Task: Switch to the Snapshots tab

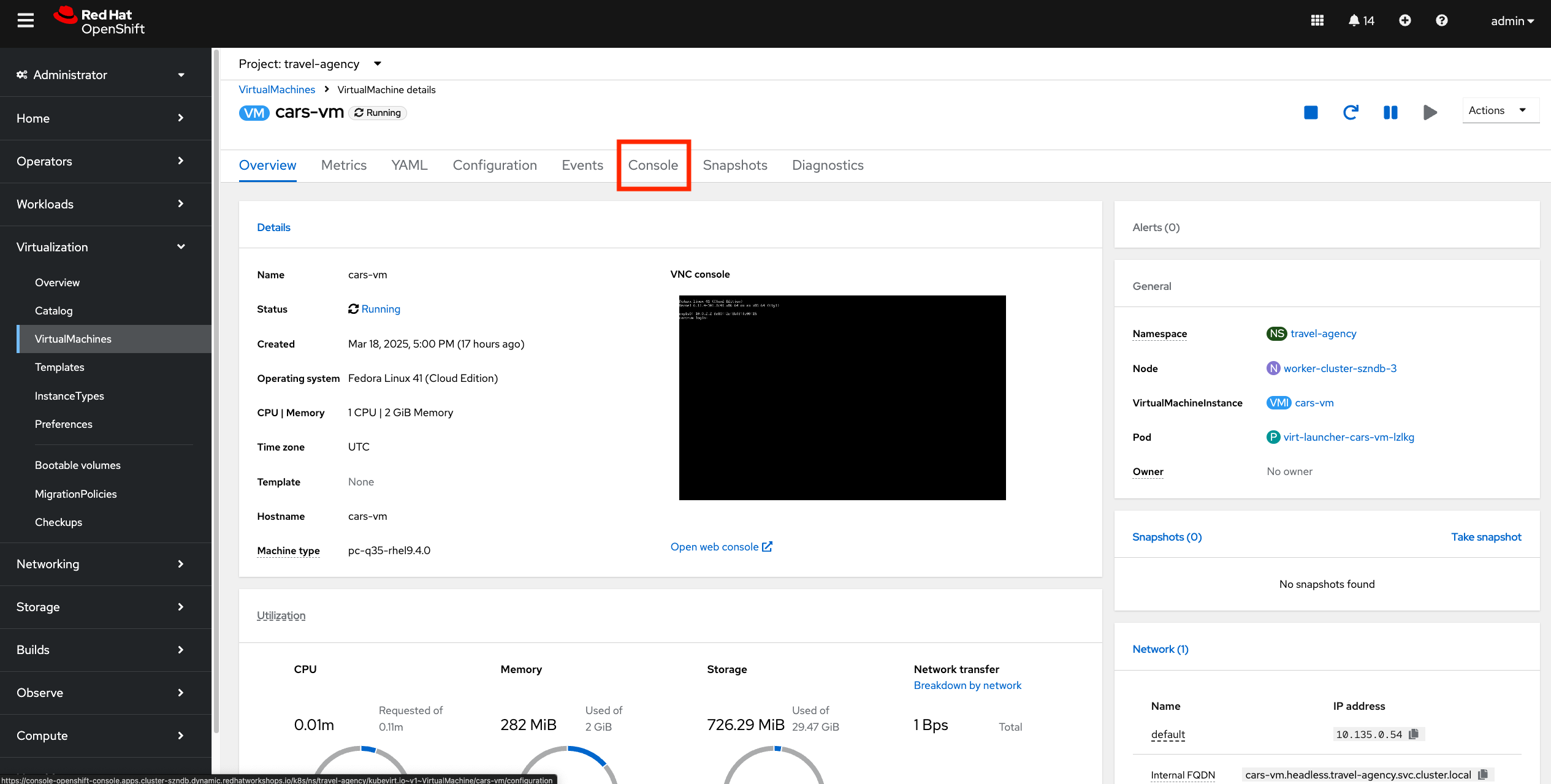Action: (735, 165)
